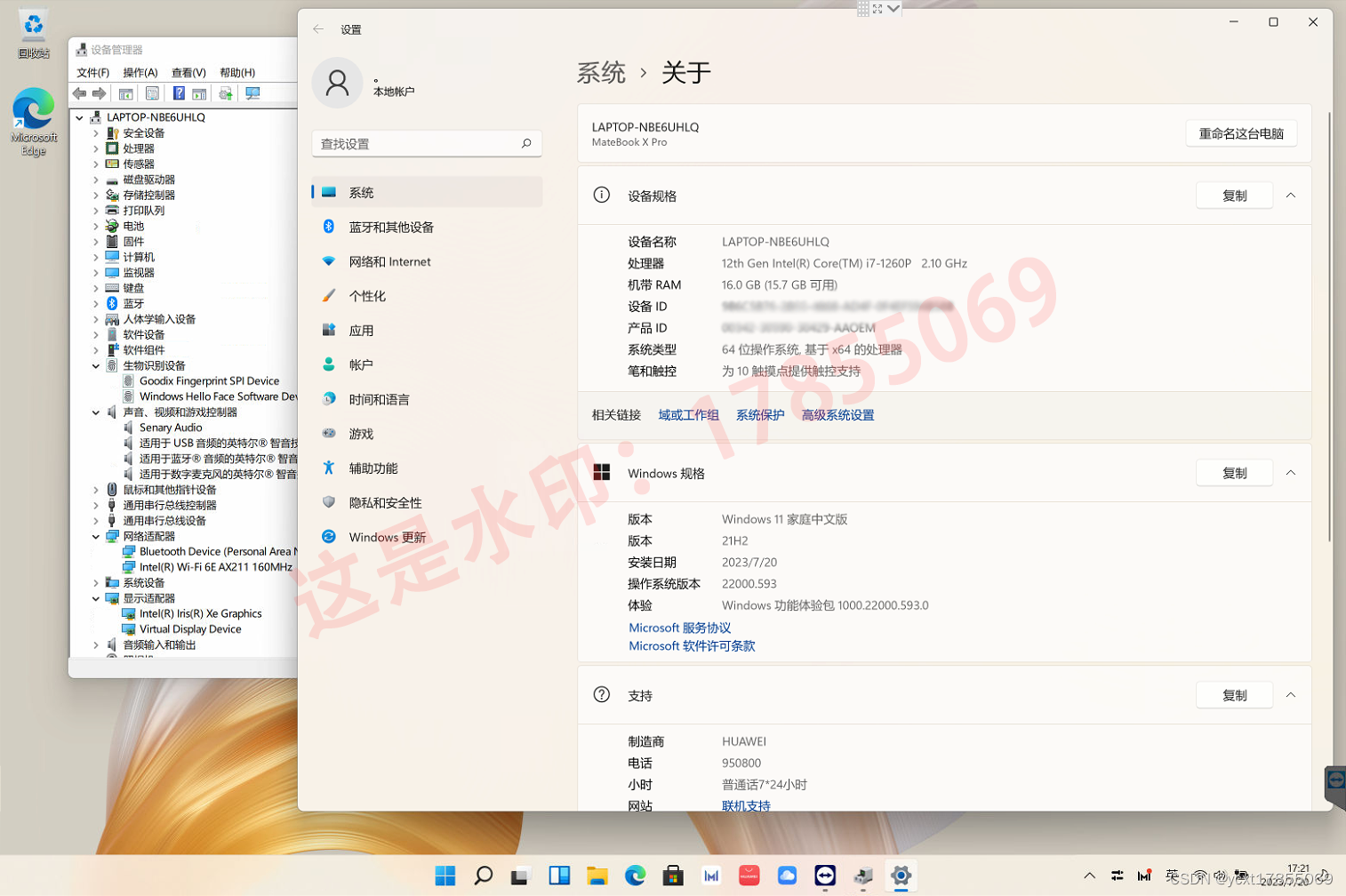Open 查看(V) menu in Device Manager

point(188,73)
